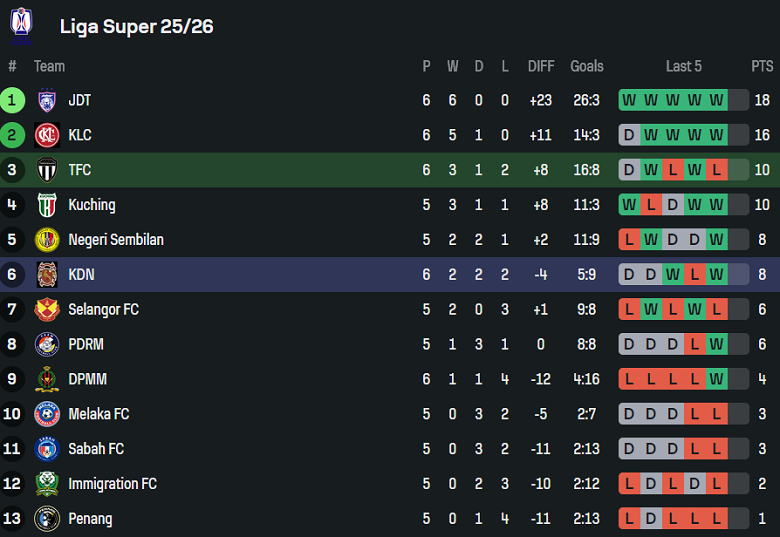Sort by Goals column header

(x=587, y=66)
